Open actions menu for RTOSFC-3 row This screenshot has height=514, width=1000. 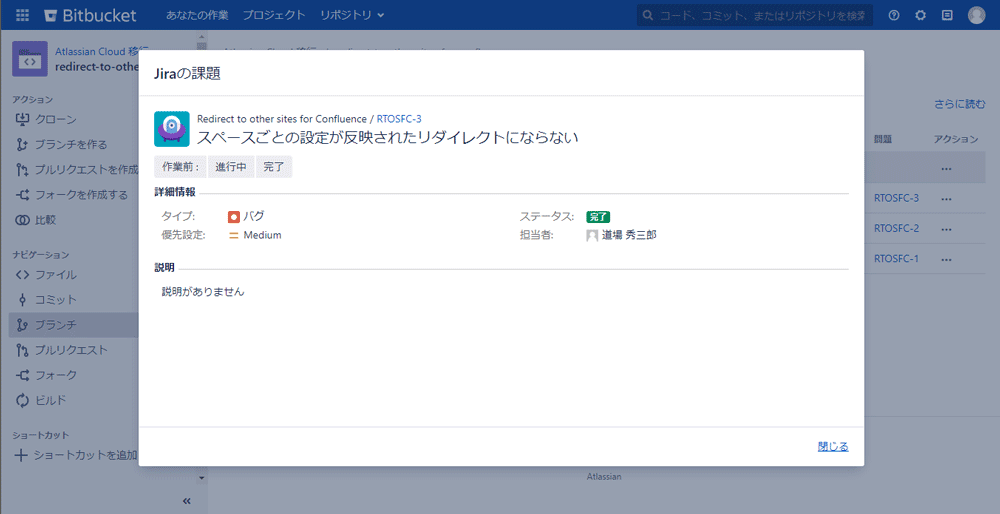coord(946,198)
